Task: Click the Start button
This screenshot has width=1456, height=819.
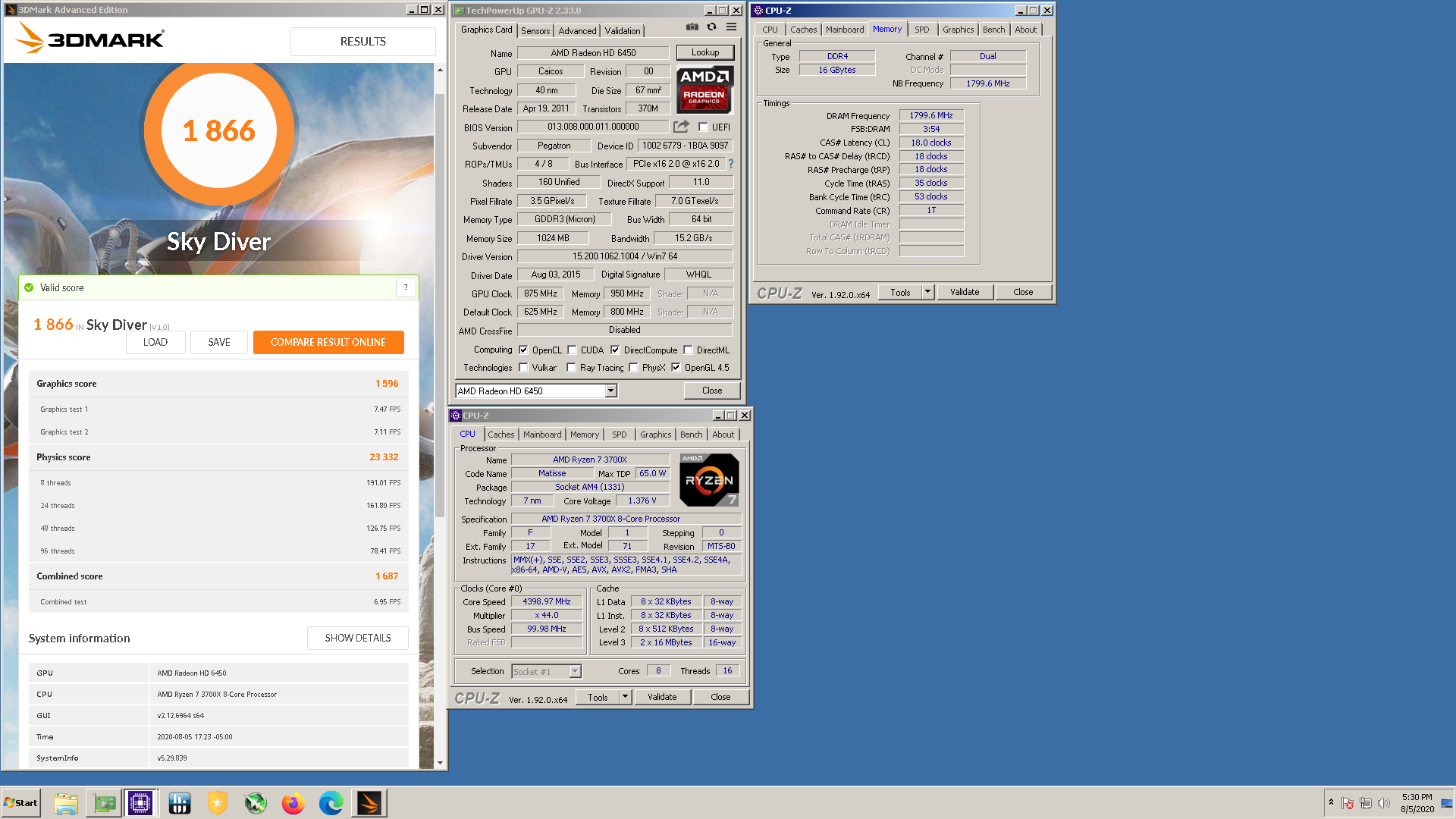Action: (x=20, y=803)
